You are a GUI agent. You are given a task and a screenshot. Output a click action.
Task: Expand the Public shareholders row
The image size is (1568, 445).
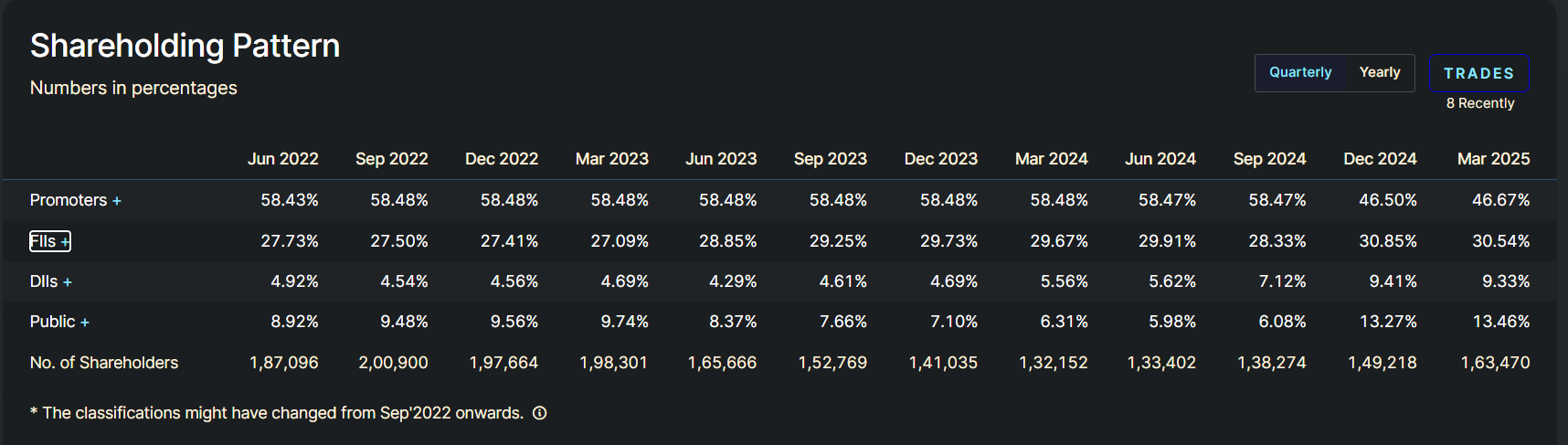[x=85, y=323]
